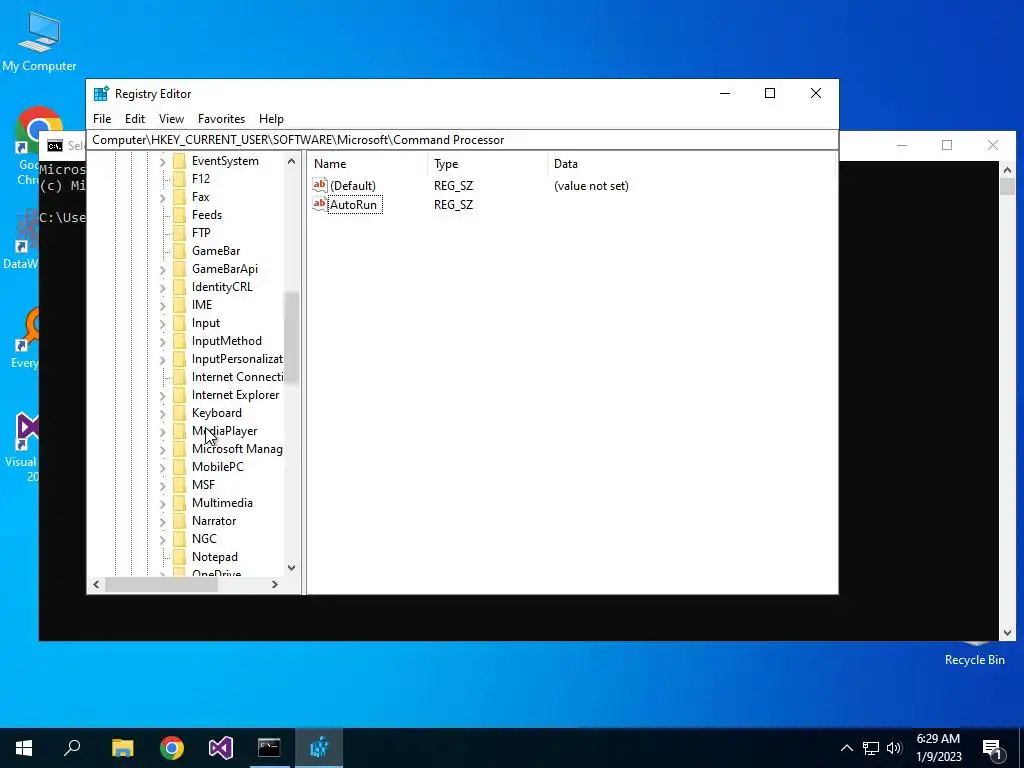Select the EventSystem tree key label
1024x768 pixels.
(x=225, y=161)
